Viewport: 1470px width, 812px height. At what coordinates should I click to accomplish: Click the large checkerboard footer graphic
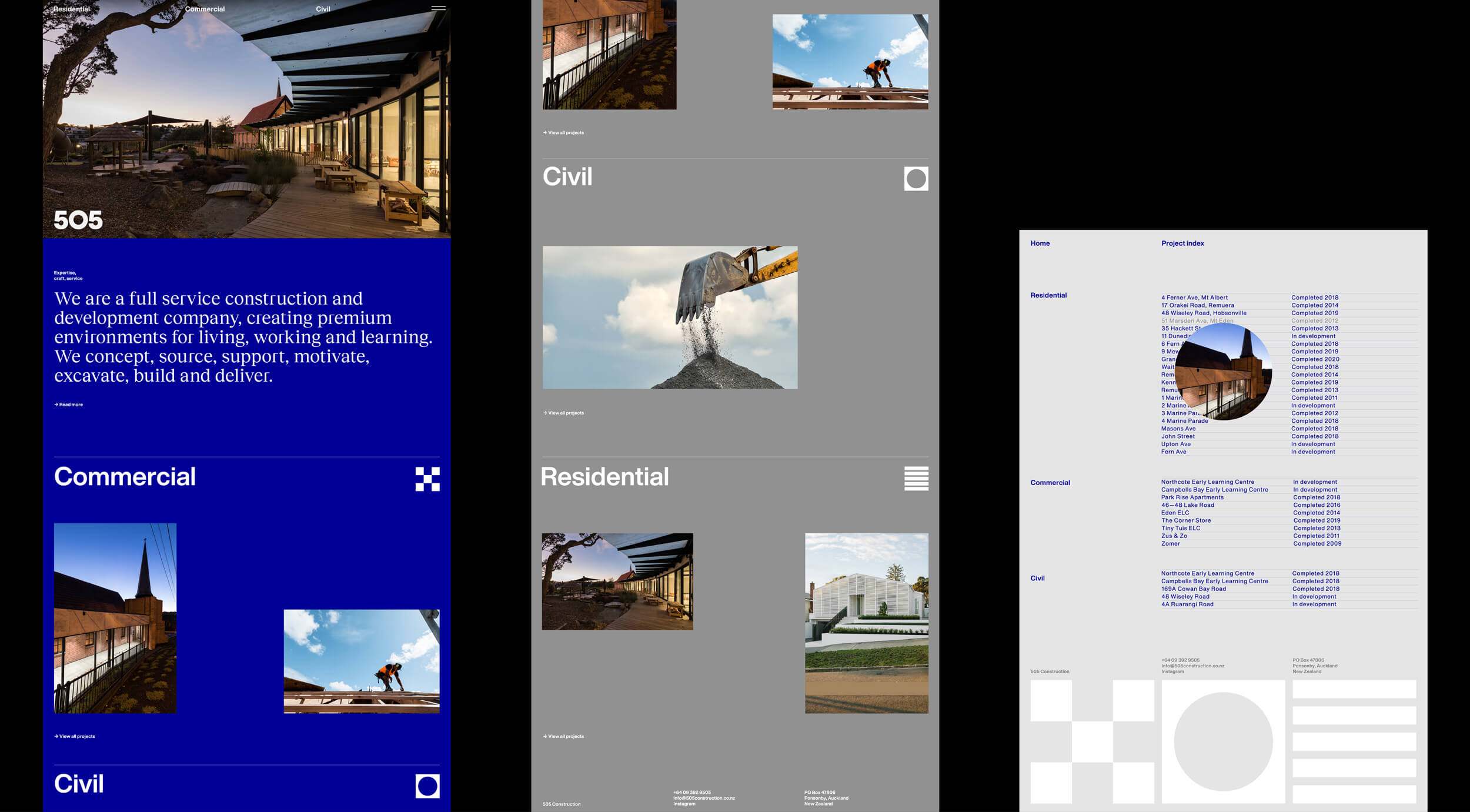[x=1092, y=741]
